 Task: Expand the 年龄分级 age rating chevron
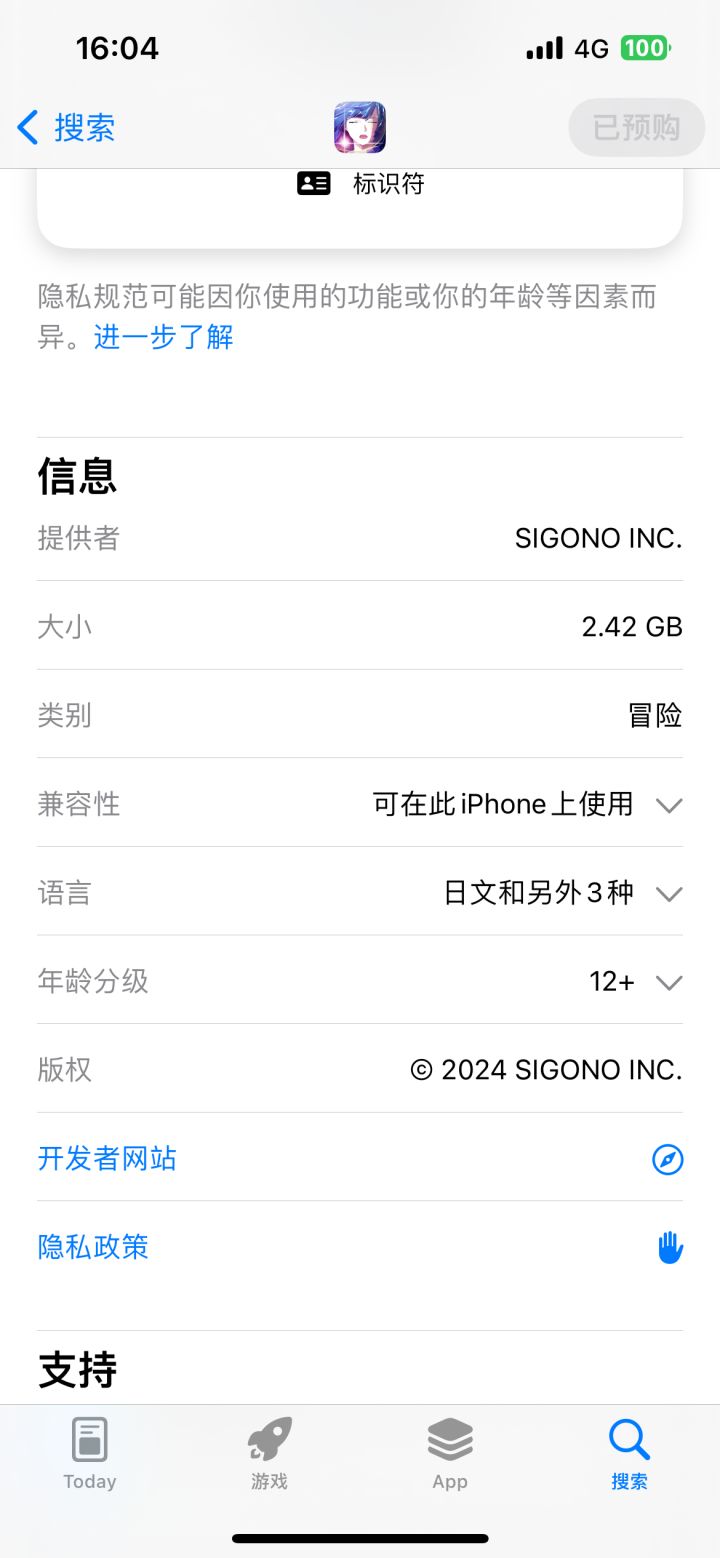click(668, 982)
